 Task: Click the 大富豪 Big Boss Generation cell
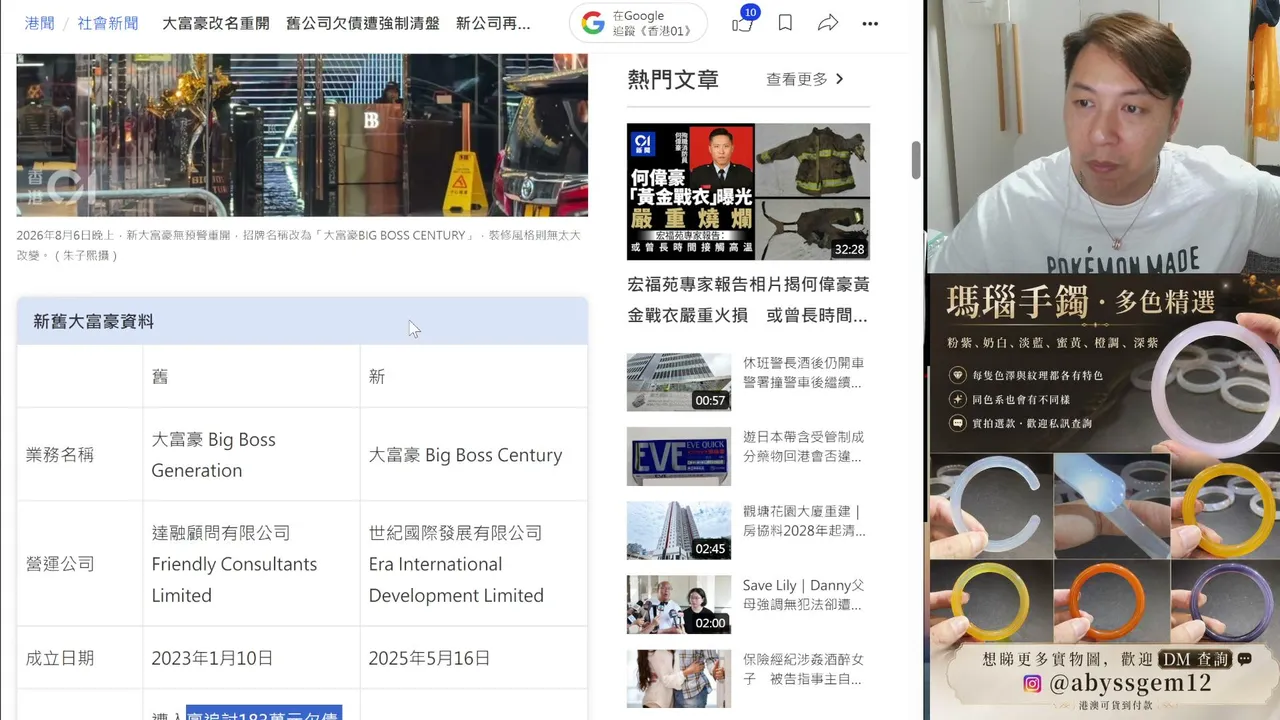[x=251, y=455]
